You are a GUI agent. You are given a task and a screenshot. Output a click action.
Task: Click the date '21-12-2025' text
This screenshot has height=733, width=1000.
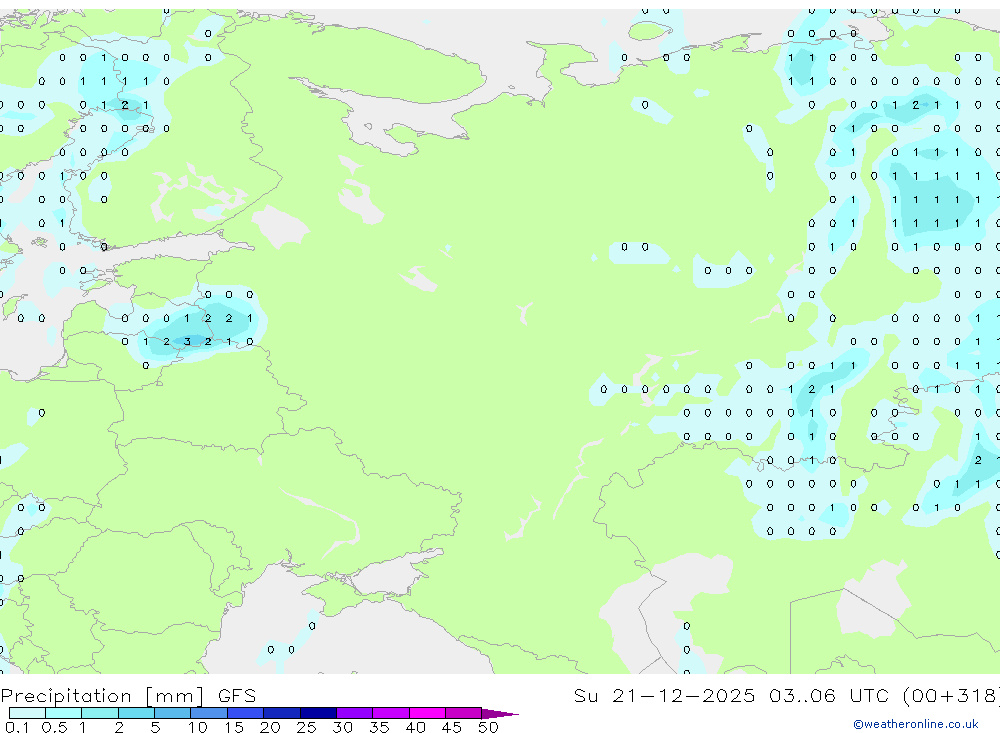pyautogui.click(x=683, y=695)
